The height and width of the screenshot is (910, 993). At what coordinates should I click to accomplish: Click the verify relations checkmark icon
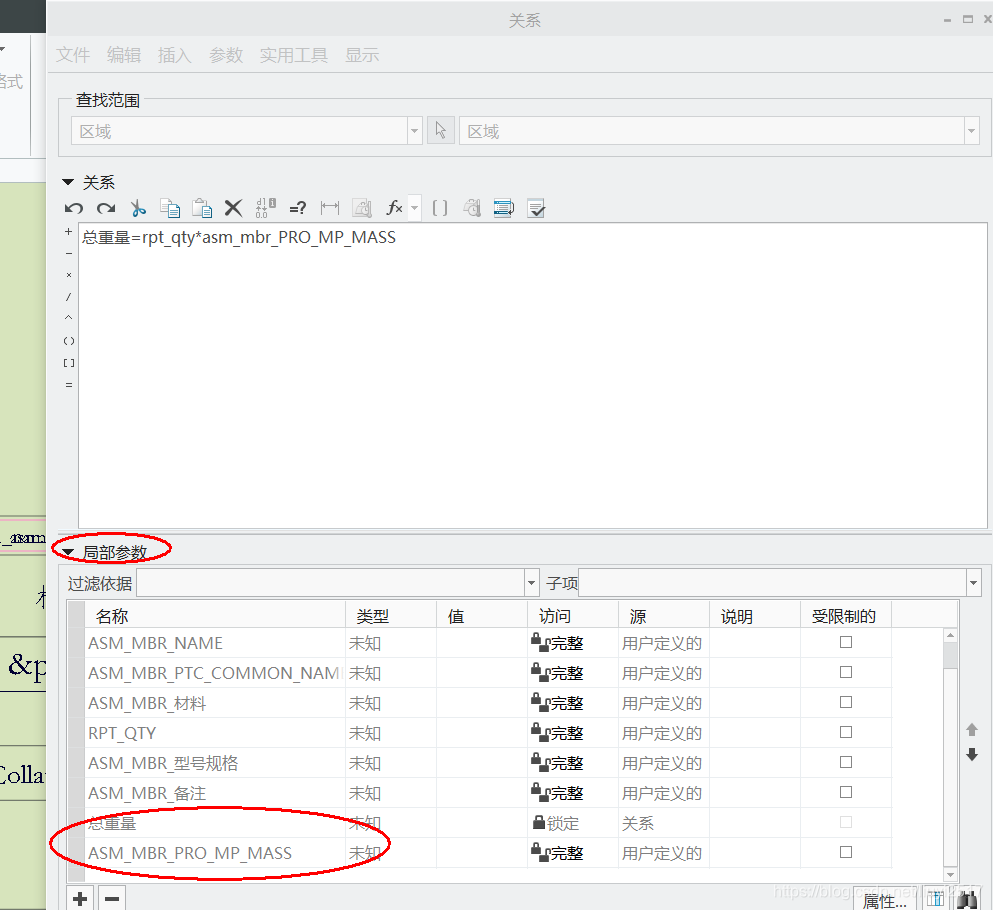[x=536, y=208]
